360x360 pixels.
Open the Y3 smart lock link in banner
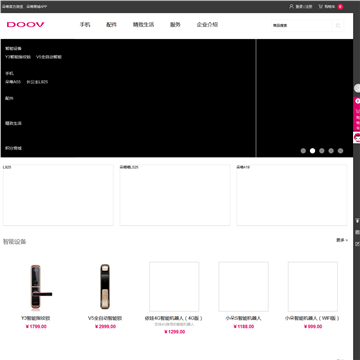click(x=18, y=57)
